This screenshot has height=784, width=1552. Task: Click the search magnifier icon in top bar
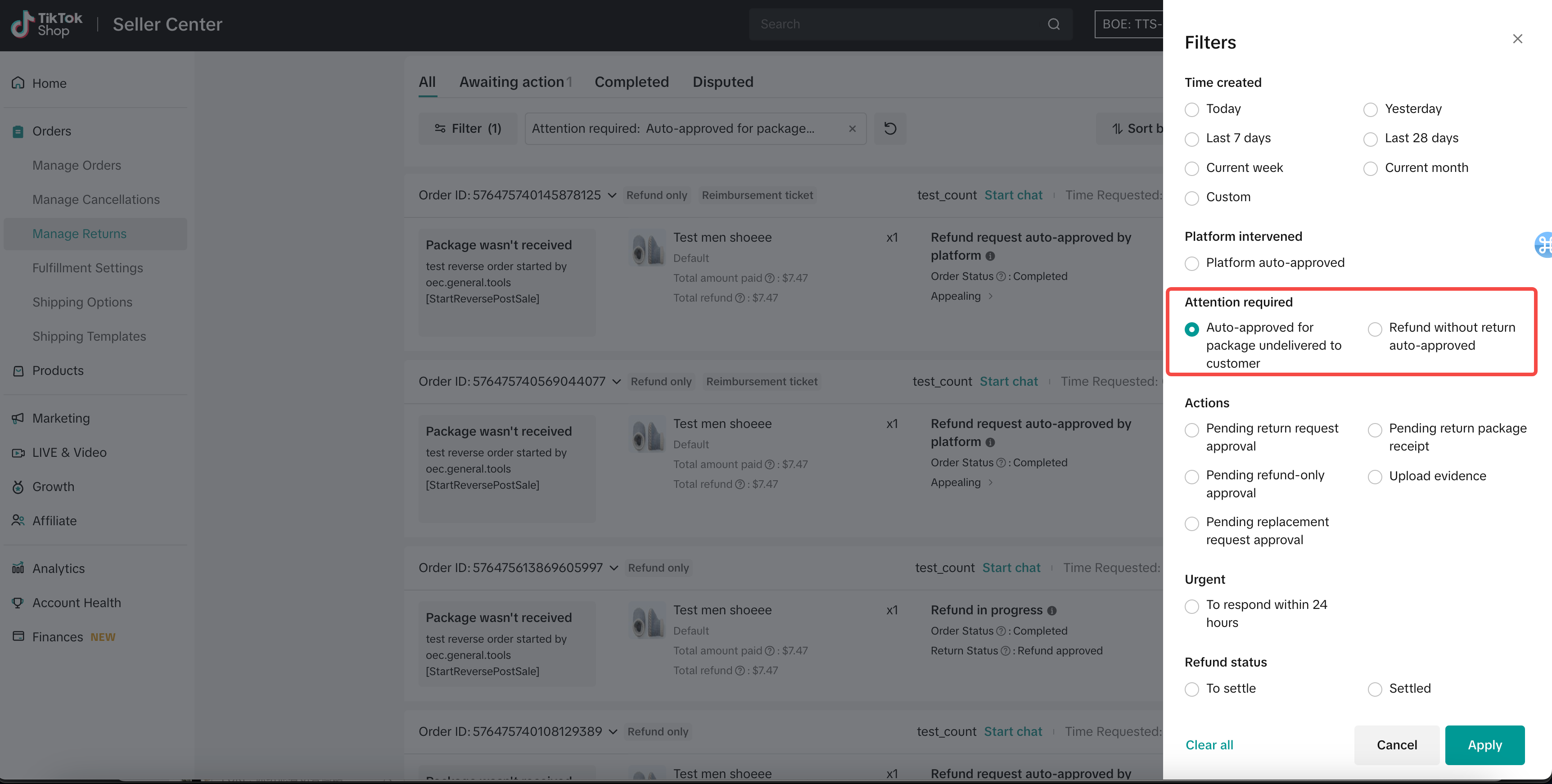[x=1053, y=24]
